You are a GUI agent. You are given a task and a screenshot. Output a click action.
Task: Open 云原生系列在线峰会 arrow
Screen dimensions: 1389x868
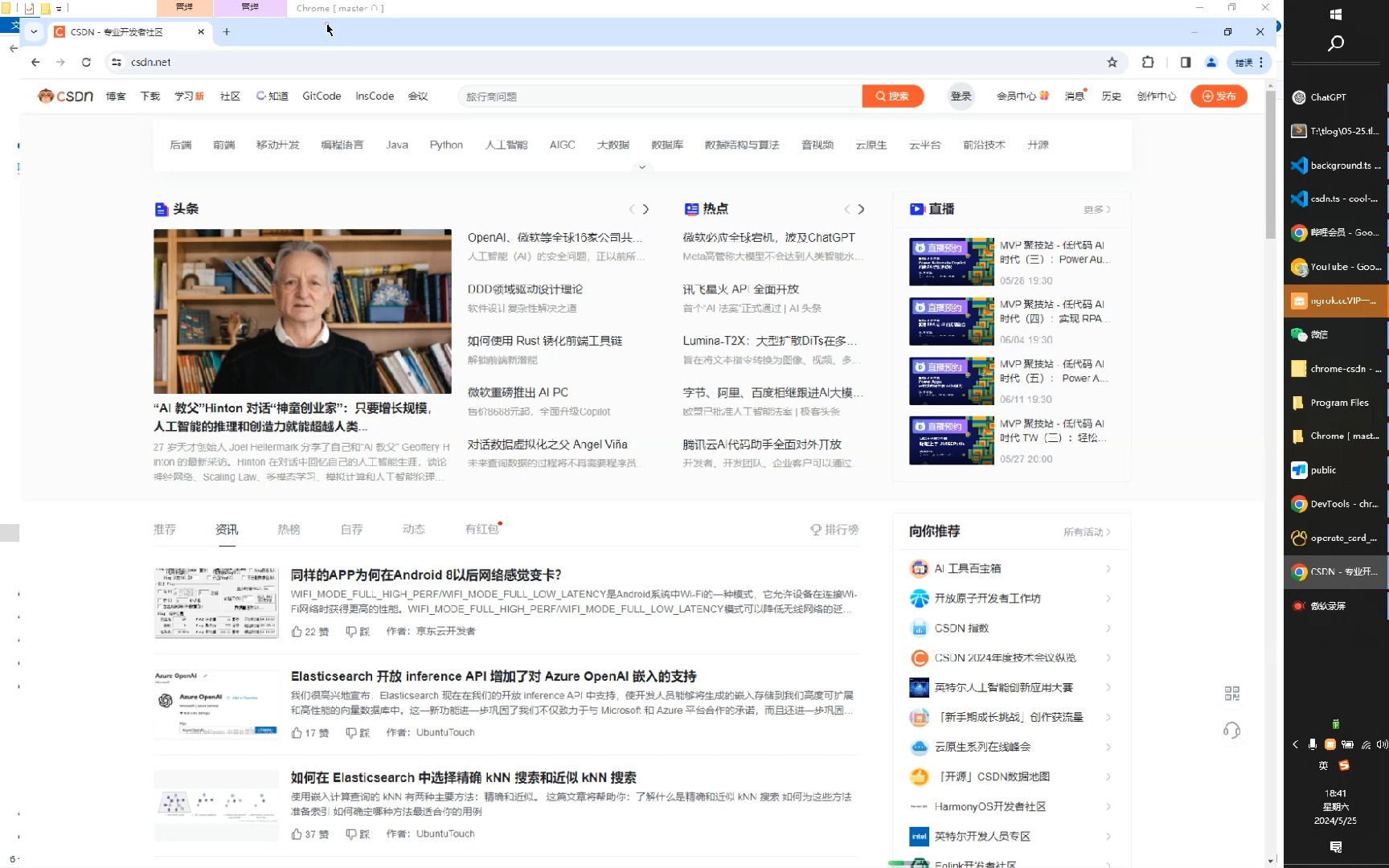point(1108,747)
